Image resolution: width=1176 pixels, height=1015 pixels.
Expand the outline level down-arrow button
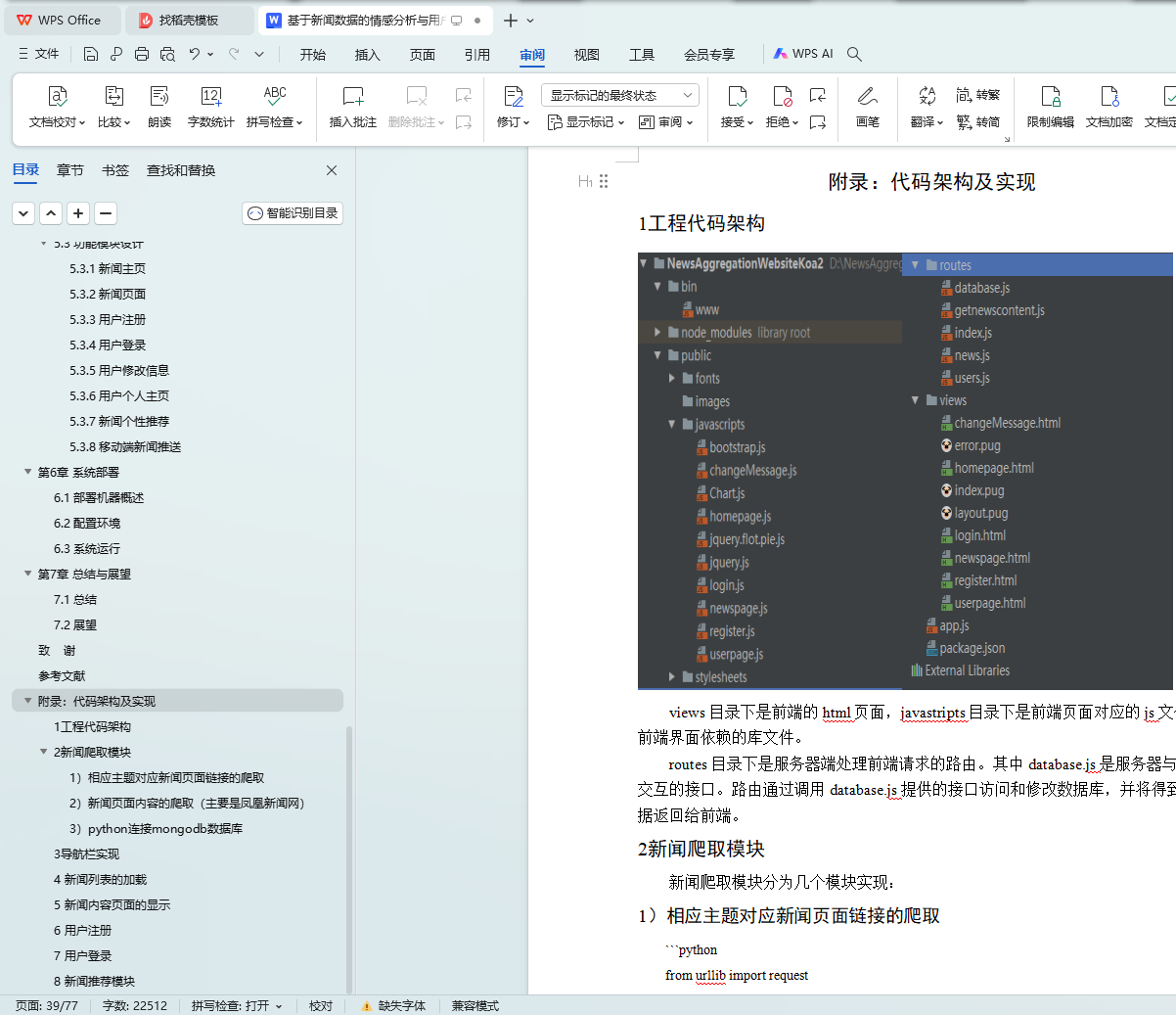click(x=23, y=213)
